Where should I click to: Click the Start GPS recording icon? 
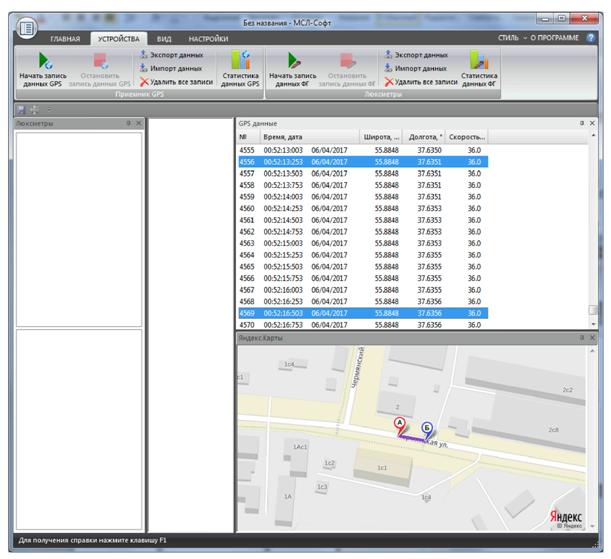(45, 61)
